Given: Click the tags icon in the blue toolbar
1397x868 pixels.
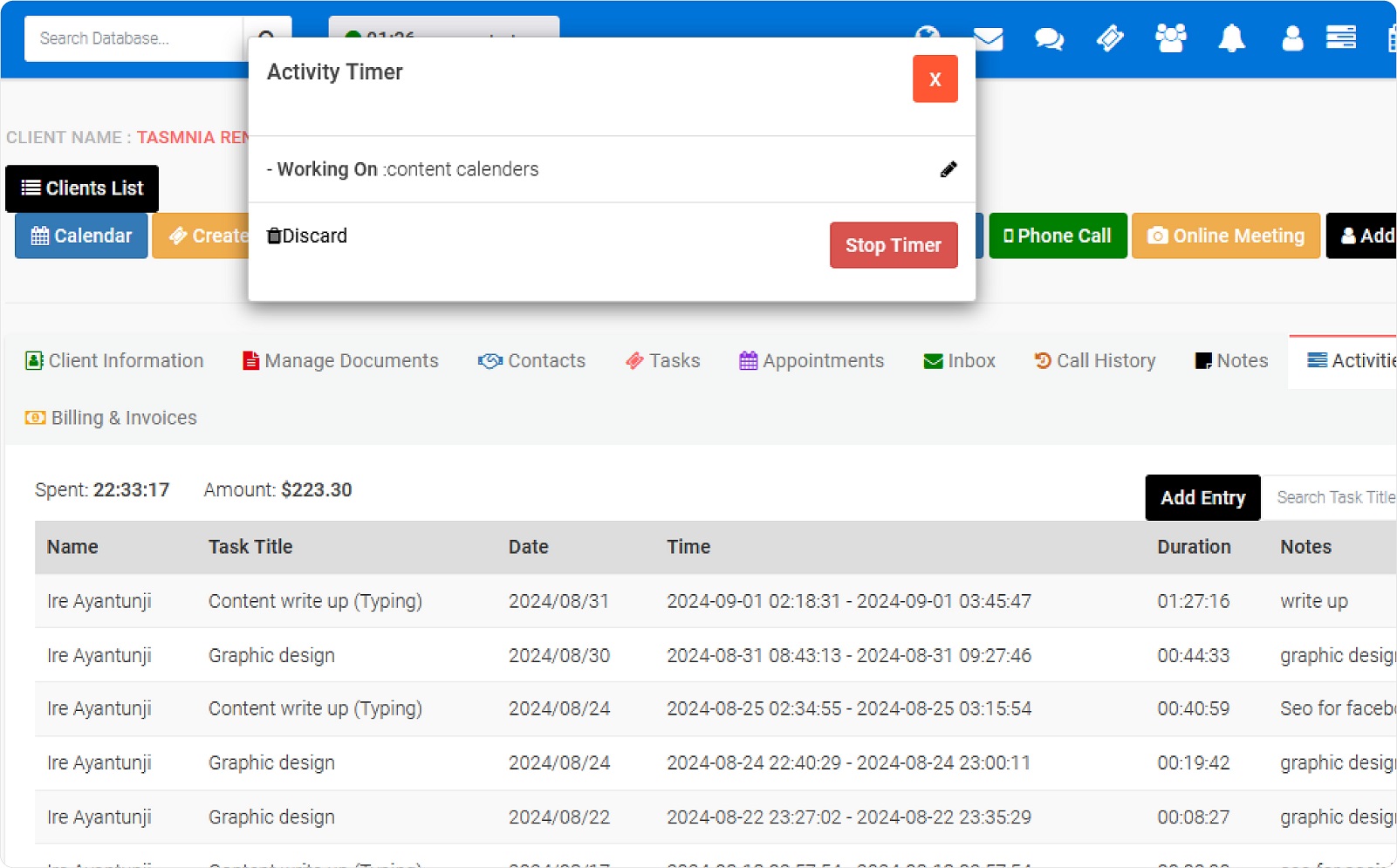Looking at the screenshot, I should 1109,38.
